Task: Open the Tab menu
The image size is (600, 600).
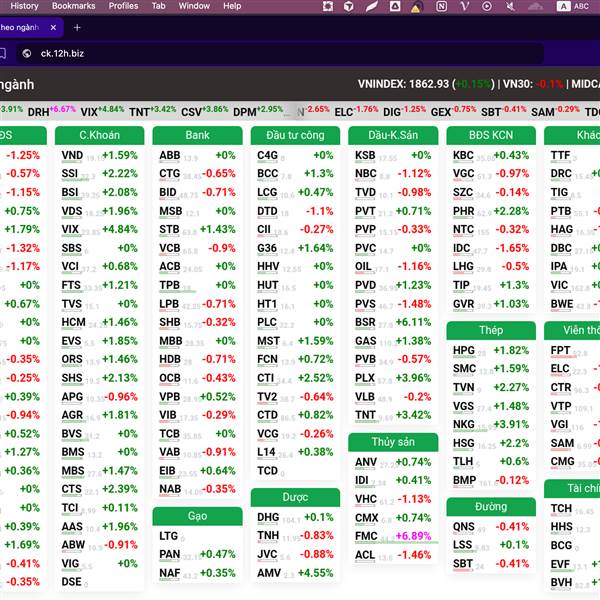Action: click(158, 6)
